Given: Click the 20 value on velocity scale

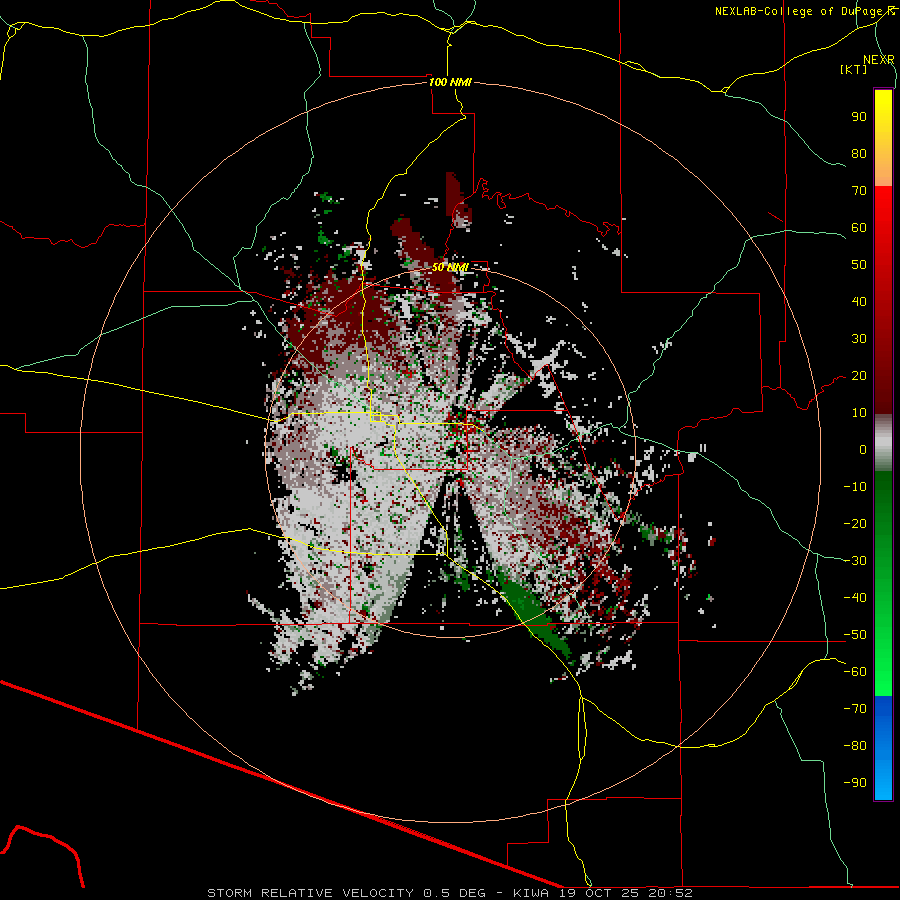Looking at the screenshot, I should (859, 375).
